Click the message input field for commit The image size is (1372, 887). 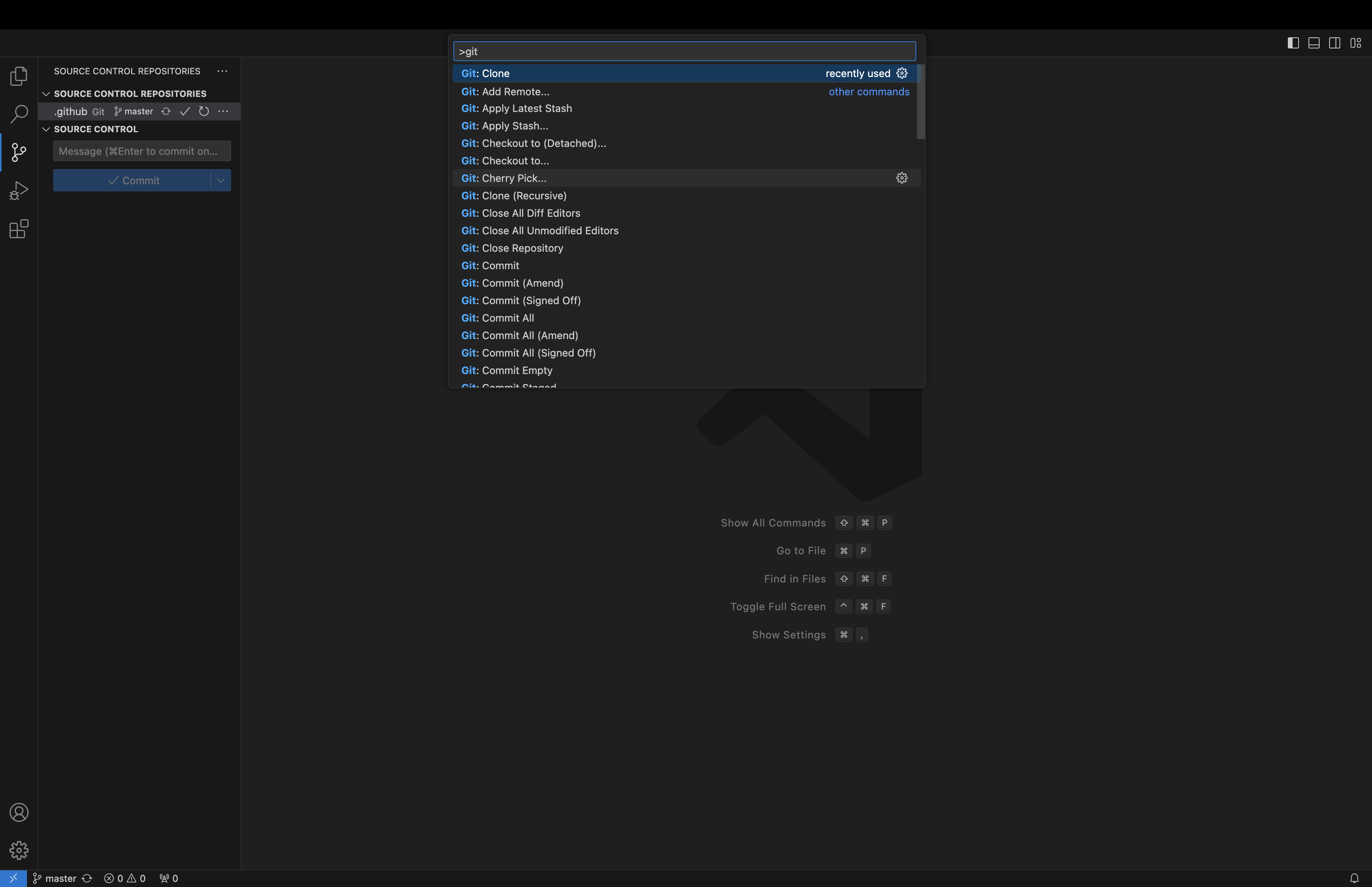pyautogui.click(x=141, y=151)
